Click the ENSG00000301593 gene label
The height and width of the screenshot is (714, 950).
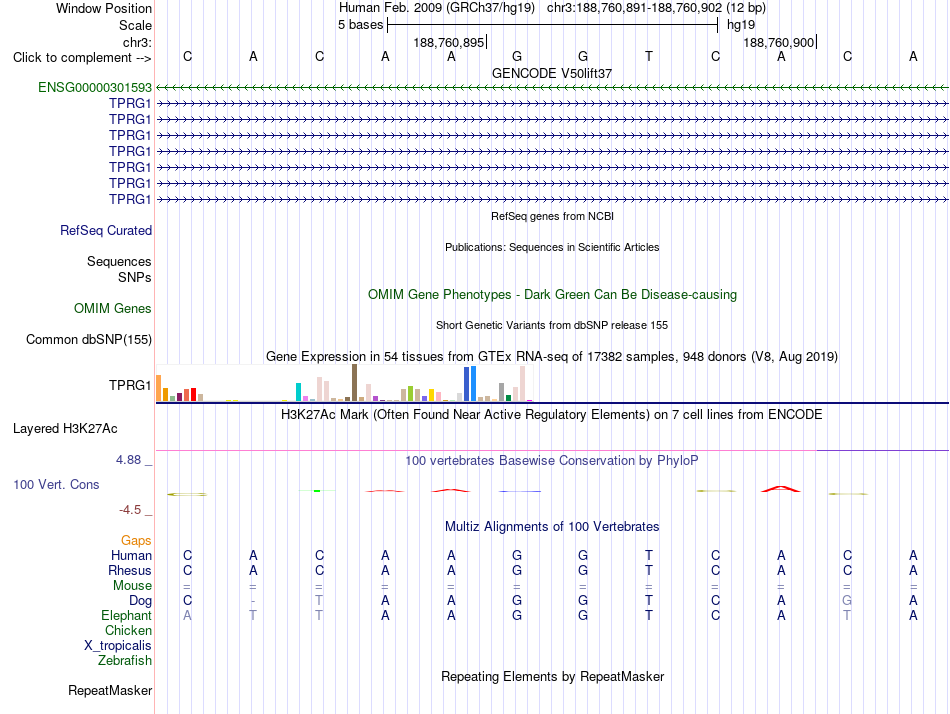click(95, 87)
